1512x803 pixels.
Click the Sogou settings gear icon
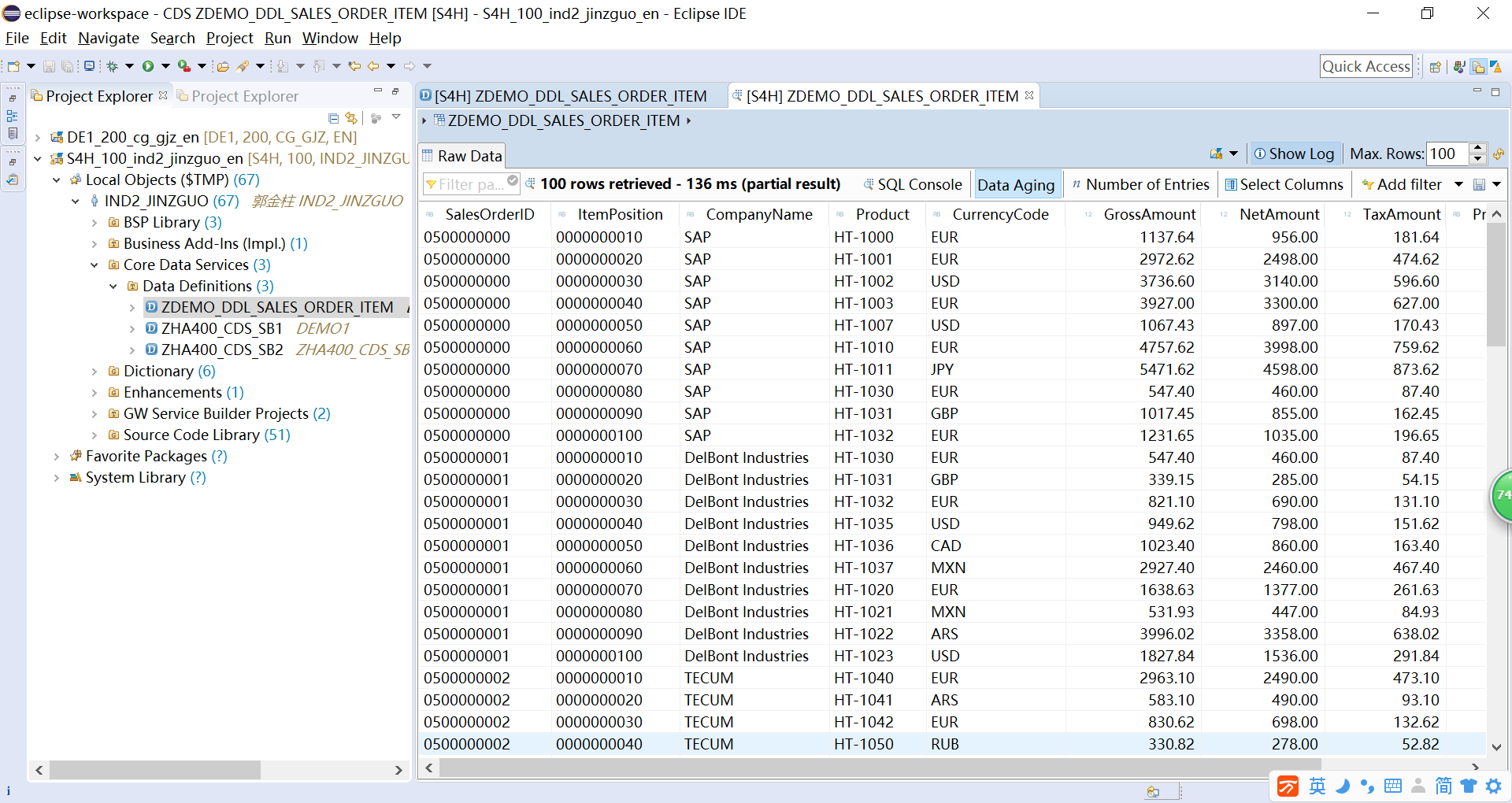click(x=1494, y=786)
